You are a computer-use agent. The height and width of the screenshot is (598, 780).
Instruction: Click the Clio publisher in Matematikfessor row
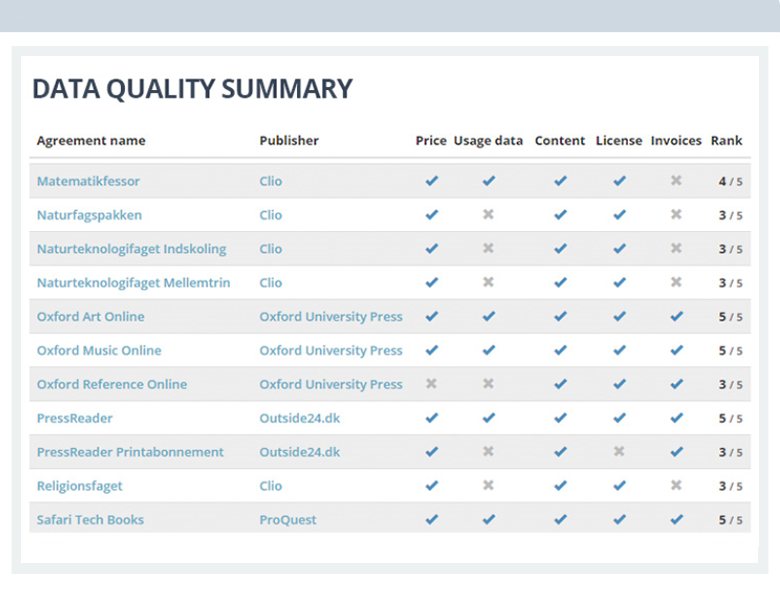[x=271, y=181]
